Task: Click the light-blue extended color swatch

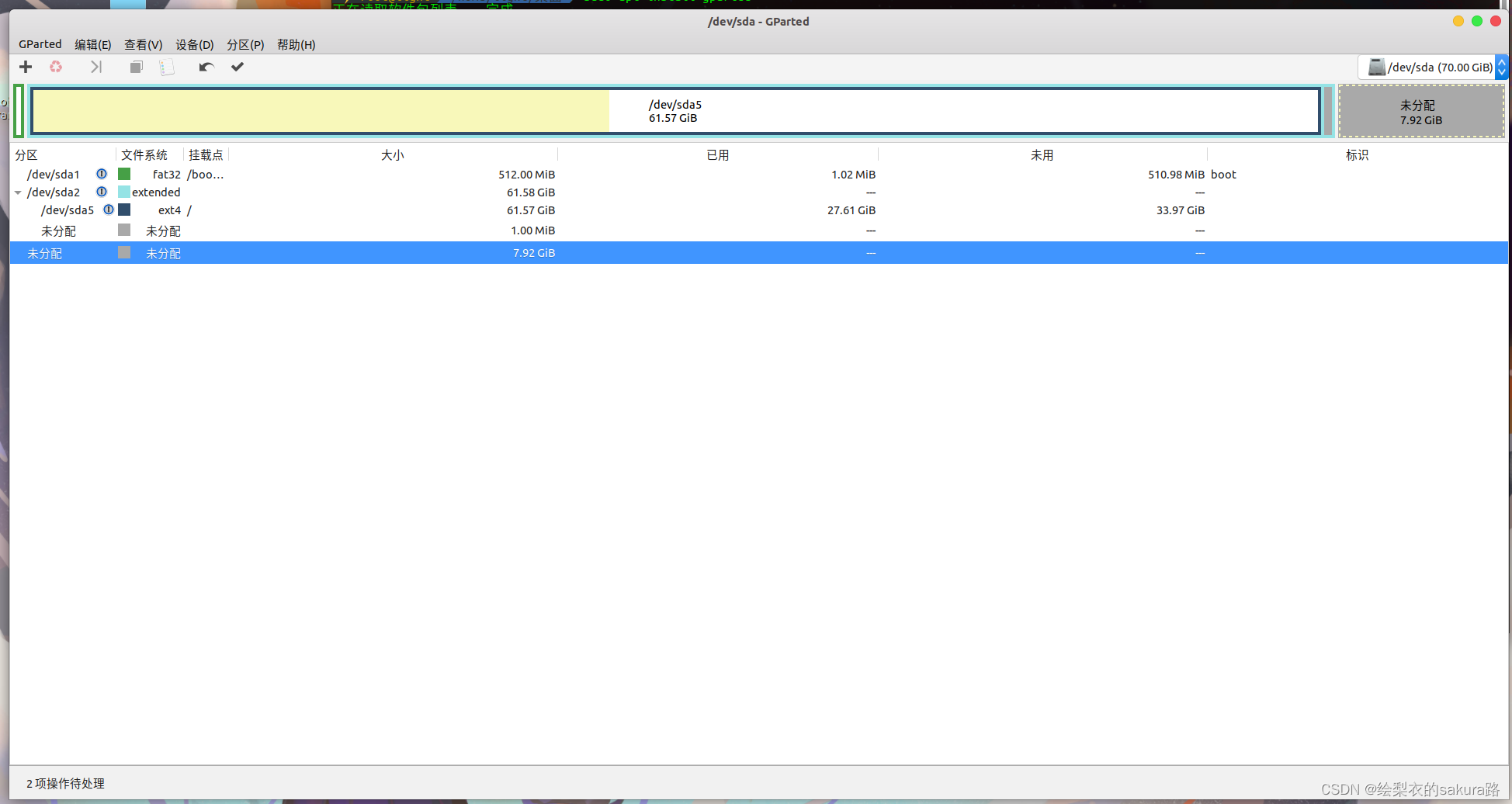Action: [124, 192]
